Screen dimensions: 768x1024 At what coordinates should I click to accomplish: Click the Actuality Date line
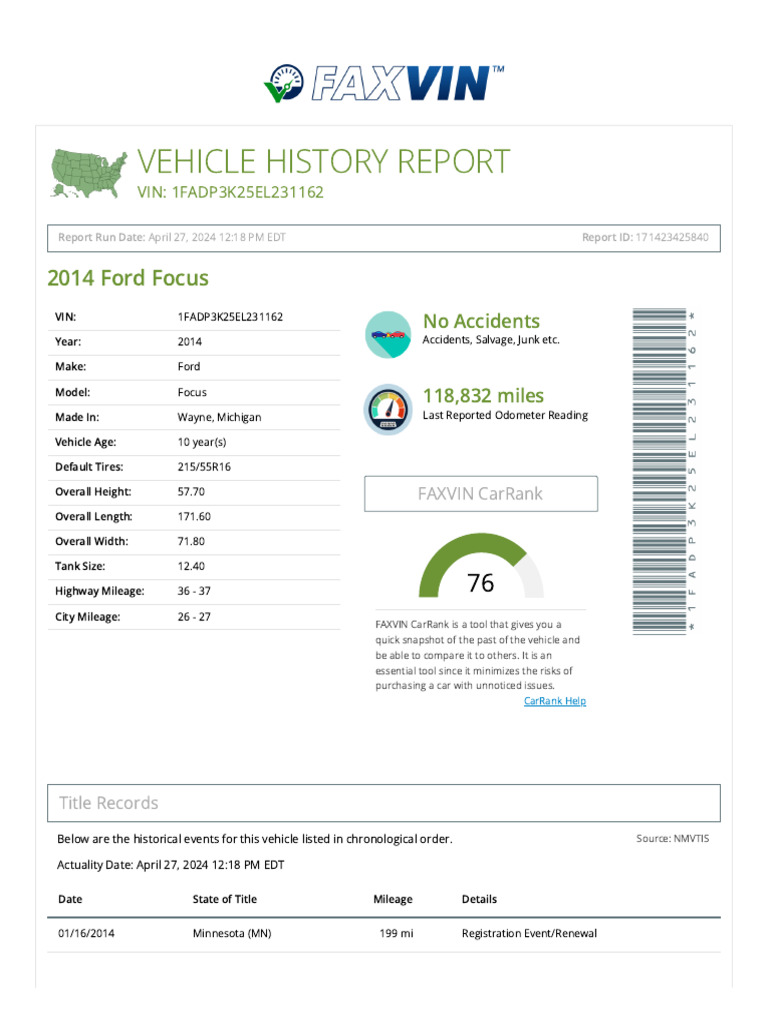(170, 865)
